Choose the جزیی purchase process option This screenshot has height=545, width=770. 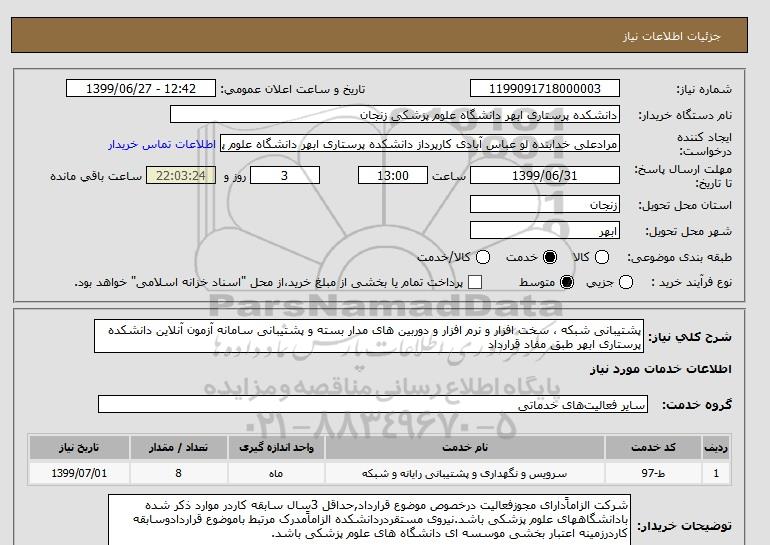tap(626, 282)
